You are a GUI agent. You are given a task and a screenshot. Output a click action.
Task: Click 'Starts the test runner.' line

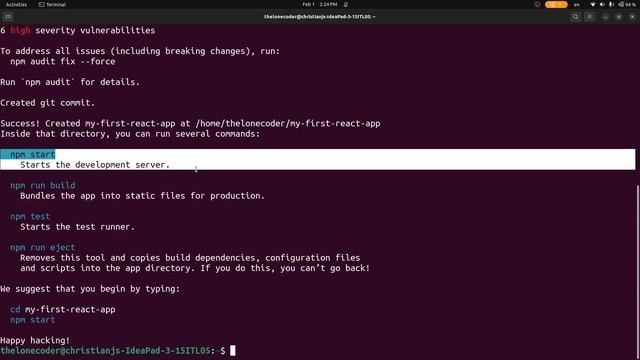[78, 227]
